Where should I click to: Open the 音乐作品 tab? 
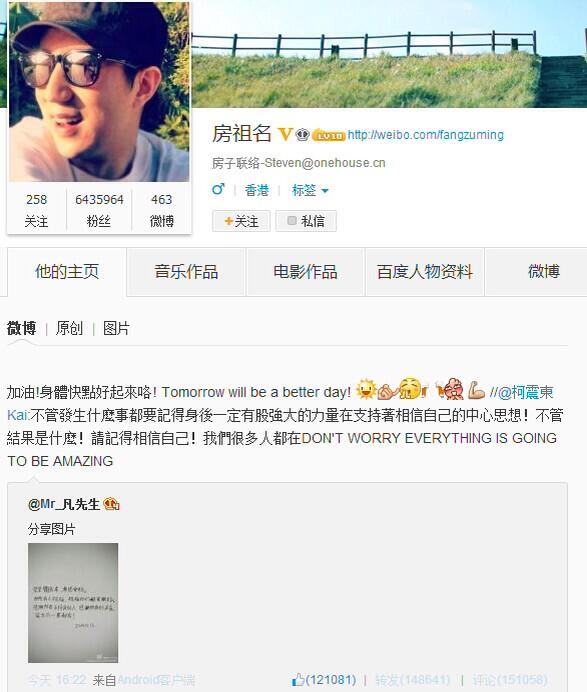[186, 272]
